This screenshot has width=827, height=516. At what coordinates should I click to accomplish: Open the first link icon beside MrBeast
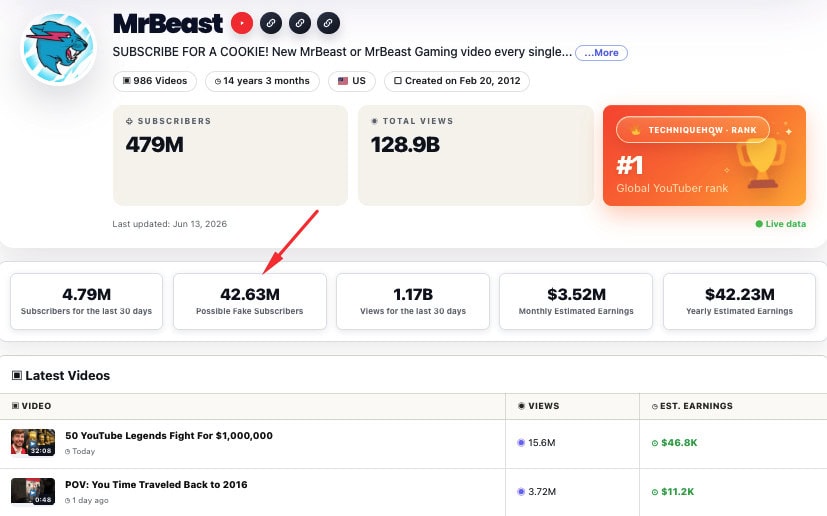[x=271, y=23]
